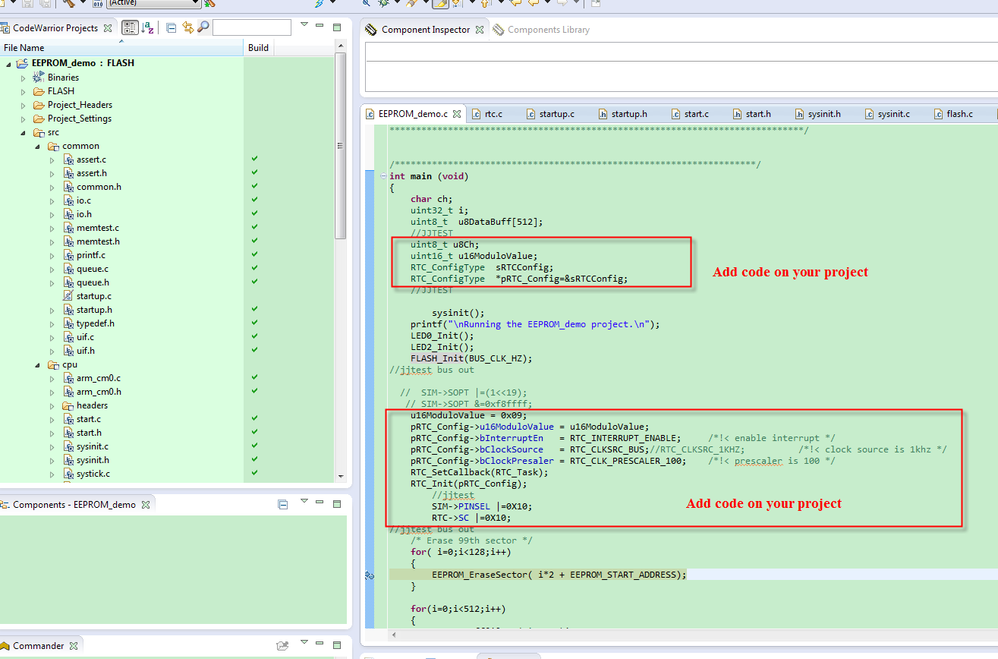This screenshot has width=998, height=659.
Task: Sort by the File Name column header
Action: [121, 47]
